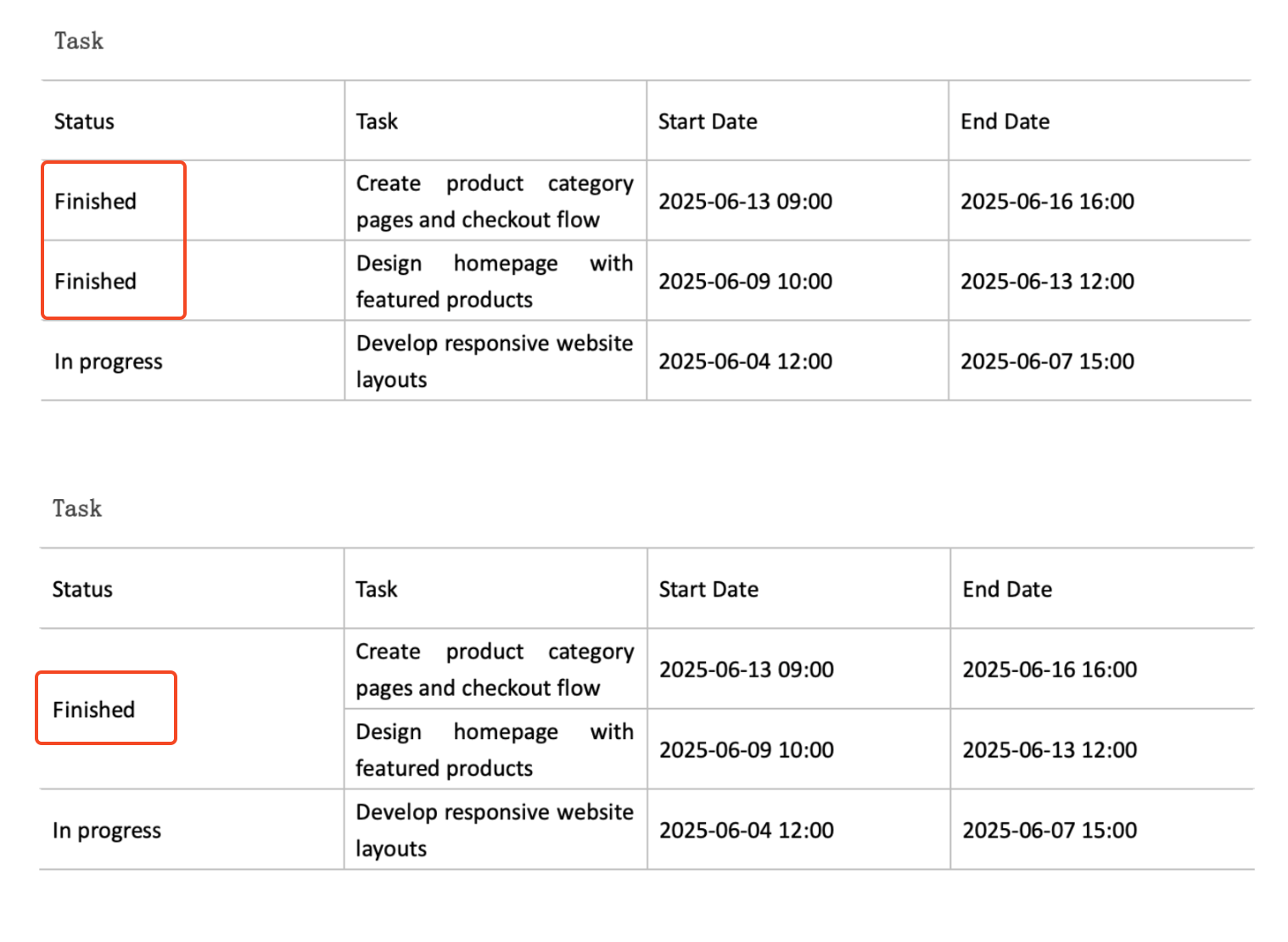Click 2025-06-09 10:00 start date in the bottom table
The height and width of the screenshot is (942, 1288).
coord(747,750)
